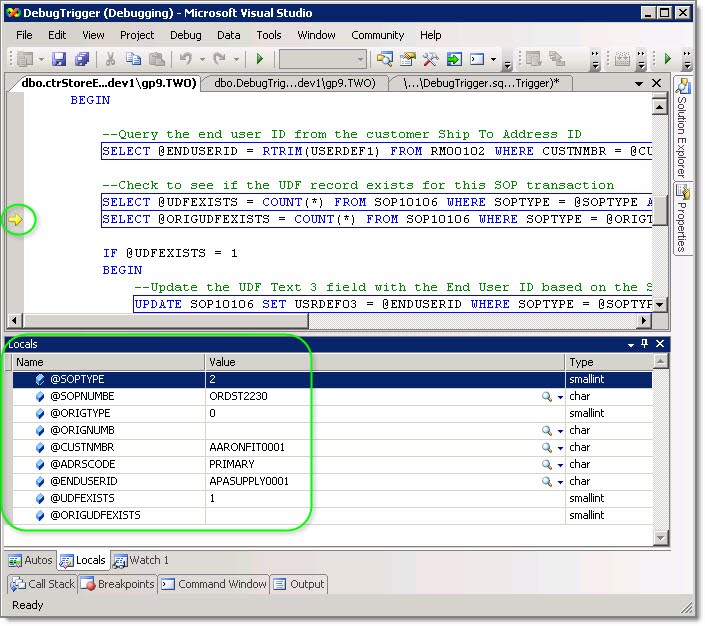The height and width of the screenshot is (626, 705).
Task: Click the Undo arrow icon
Action: tap(186, 59)
